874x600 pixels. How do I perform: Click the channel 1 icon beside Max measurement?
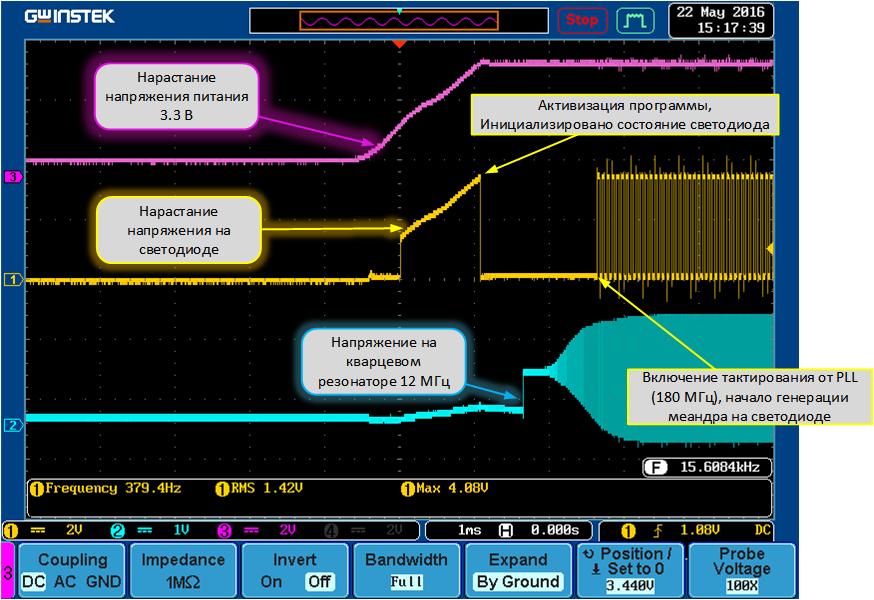(x=408, y=489)
